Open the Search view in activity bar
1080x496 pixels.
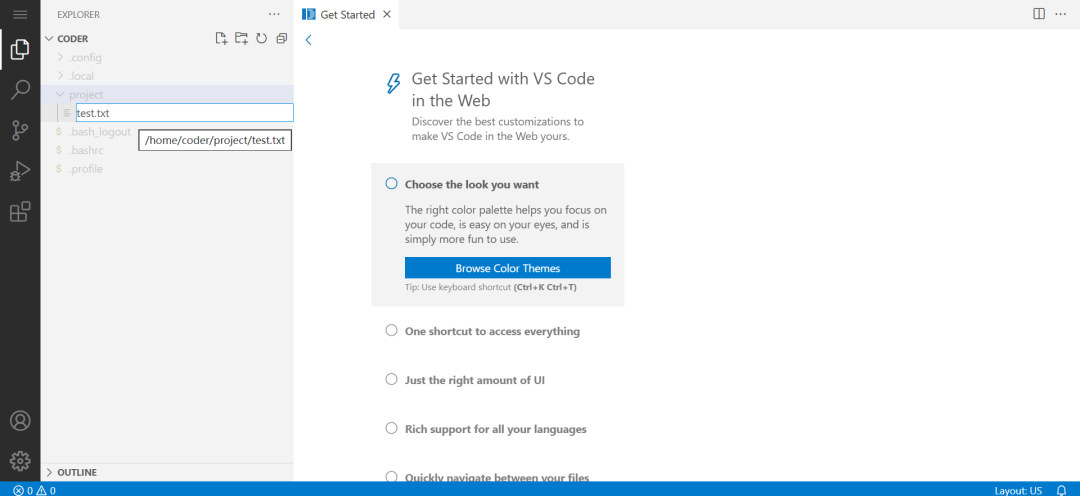point(20,90)
